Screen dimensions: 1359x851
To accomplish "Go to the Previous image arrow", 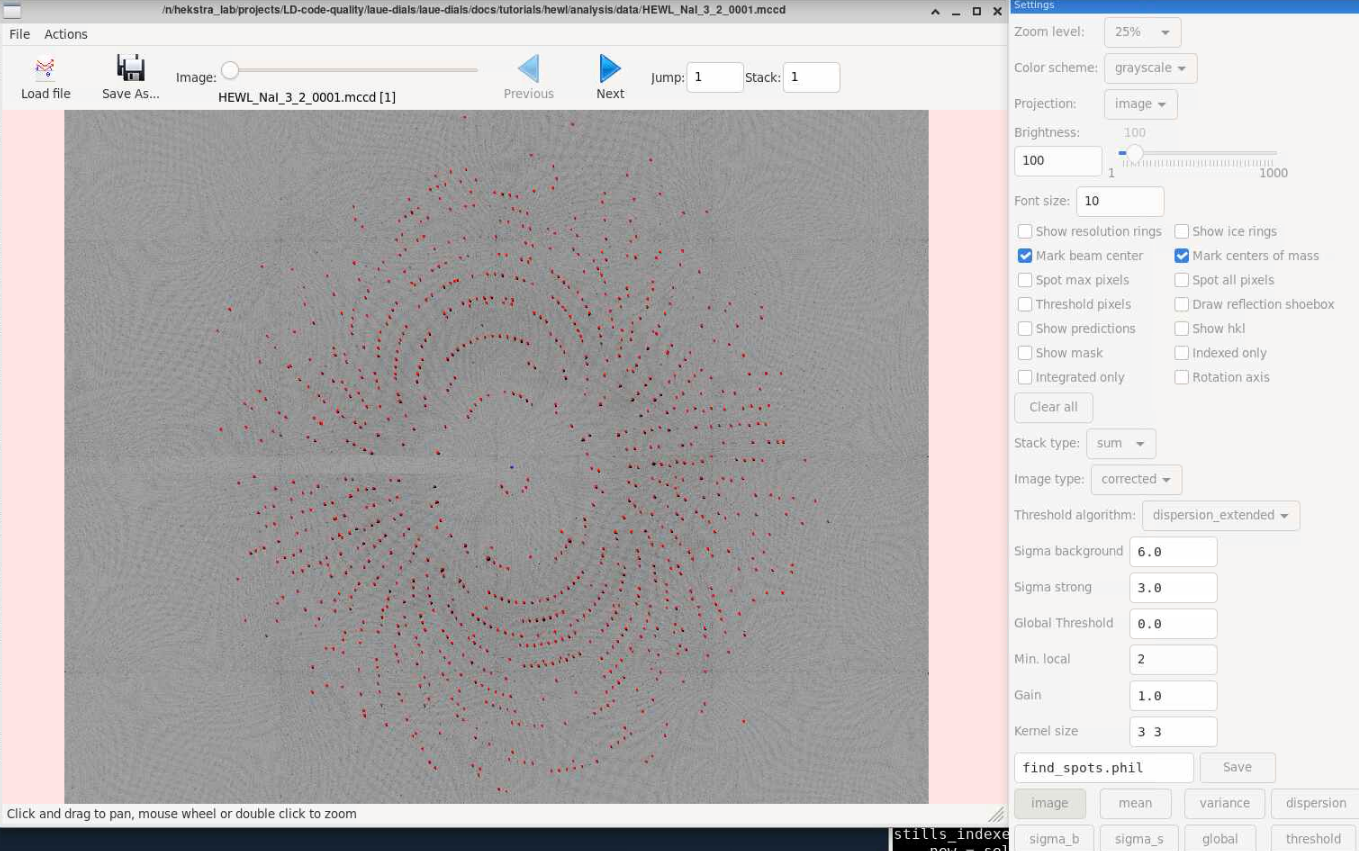I will (x=528, y=68).
